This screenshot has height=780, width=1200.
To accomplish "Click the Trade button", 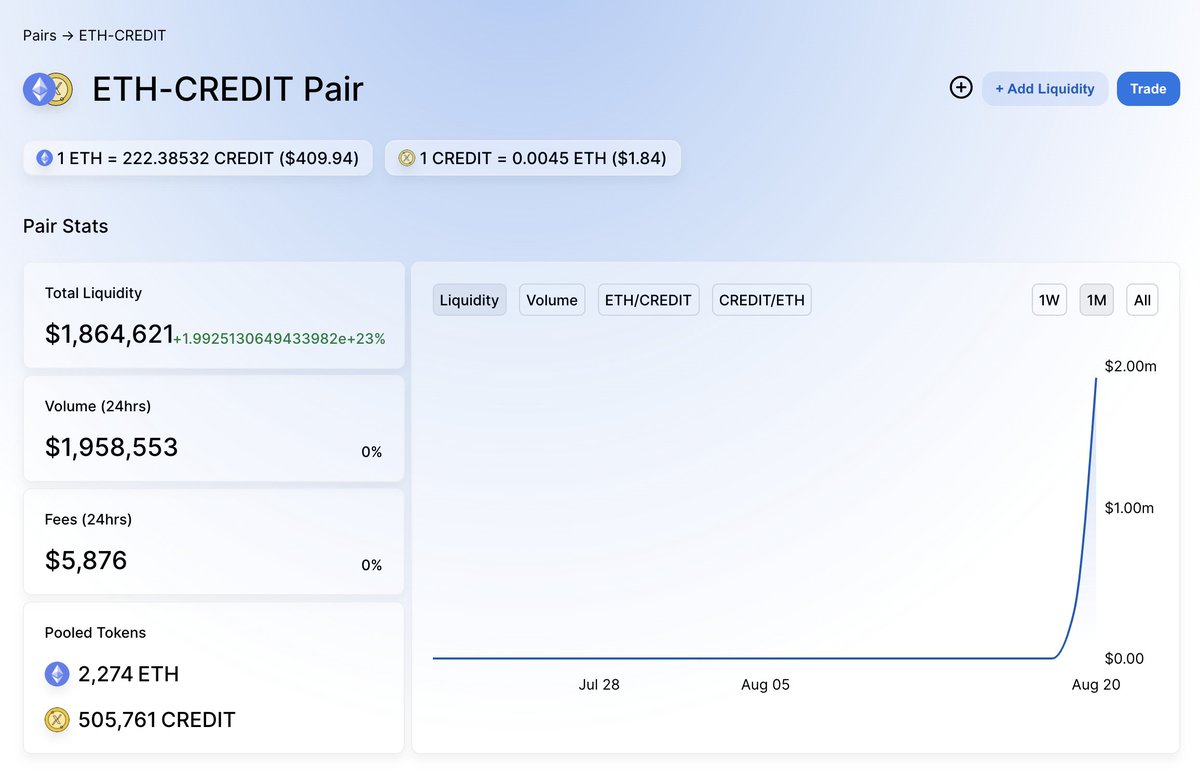I will [1148, 89].
